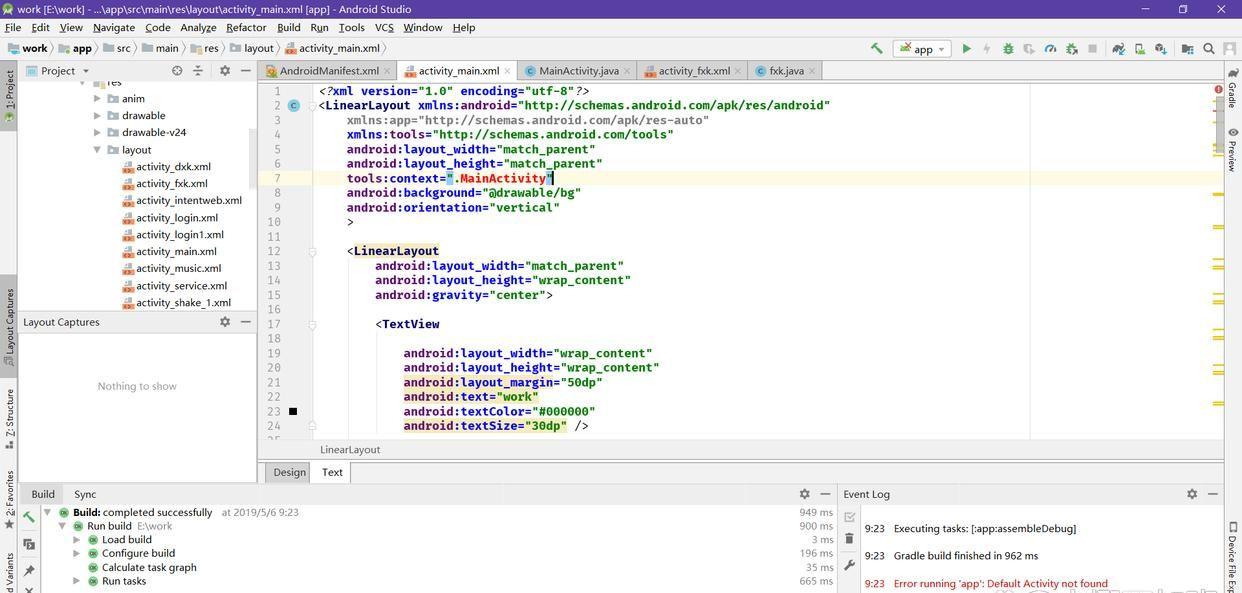Open the Project view selector dropdown
The height and width of the screenshot is (593, 1242).
[x=58, y=71]
